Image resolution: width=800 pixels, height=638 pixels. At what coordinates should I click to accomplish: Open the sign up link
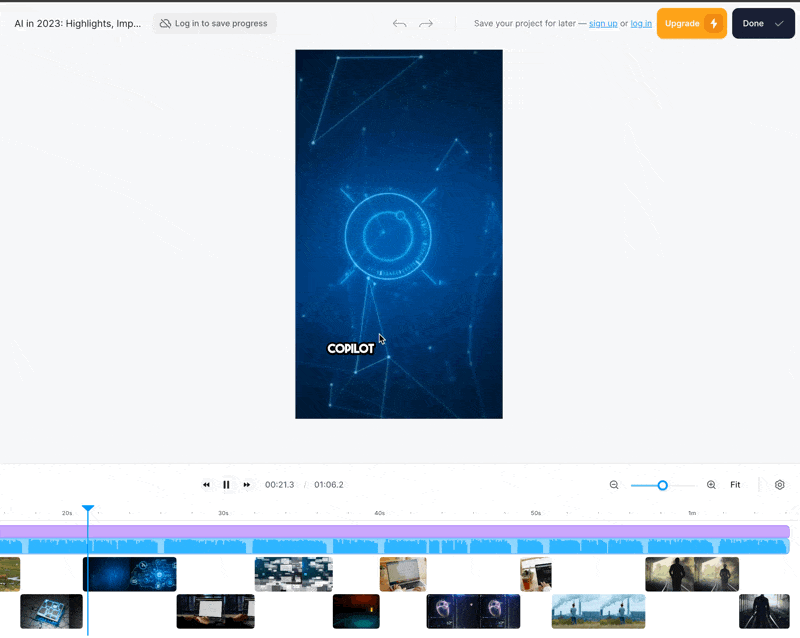(603, 23)
